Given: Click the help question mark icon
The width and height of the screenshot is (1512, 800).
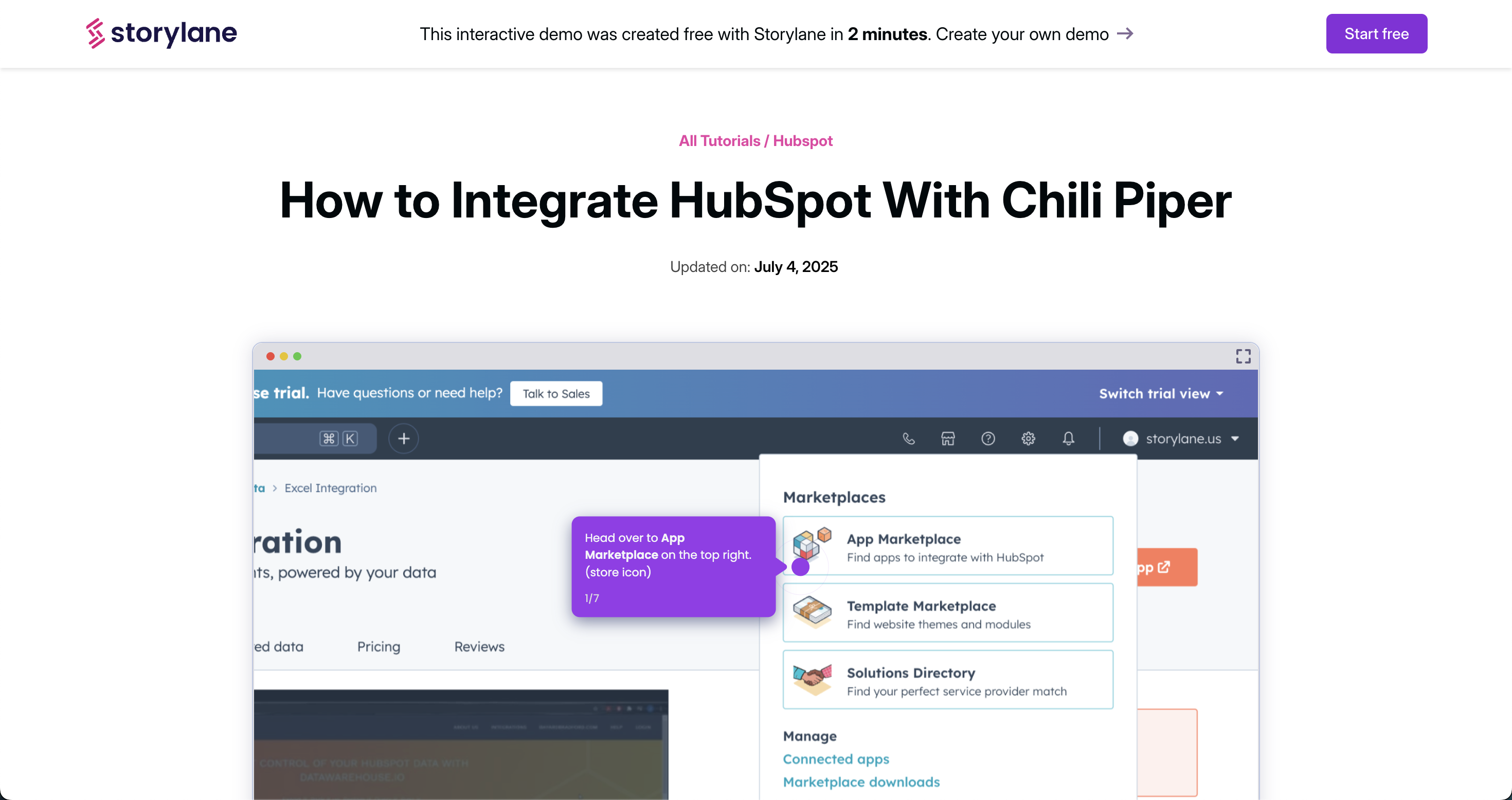Looking at the screenshot, I should click(x=988, y=439).
